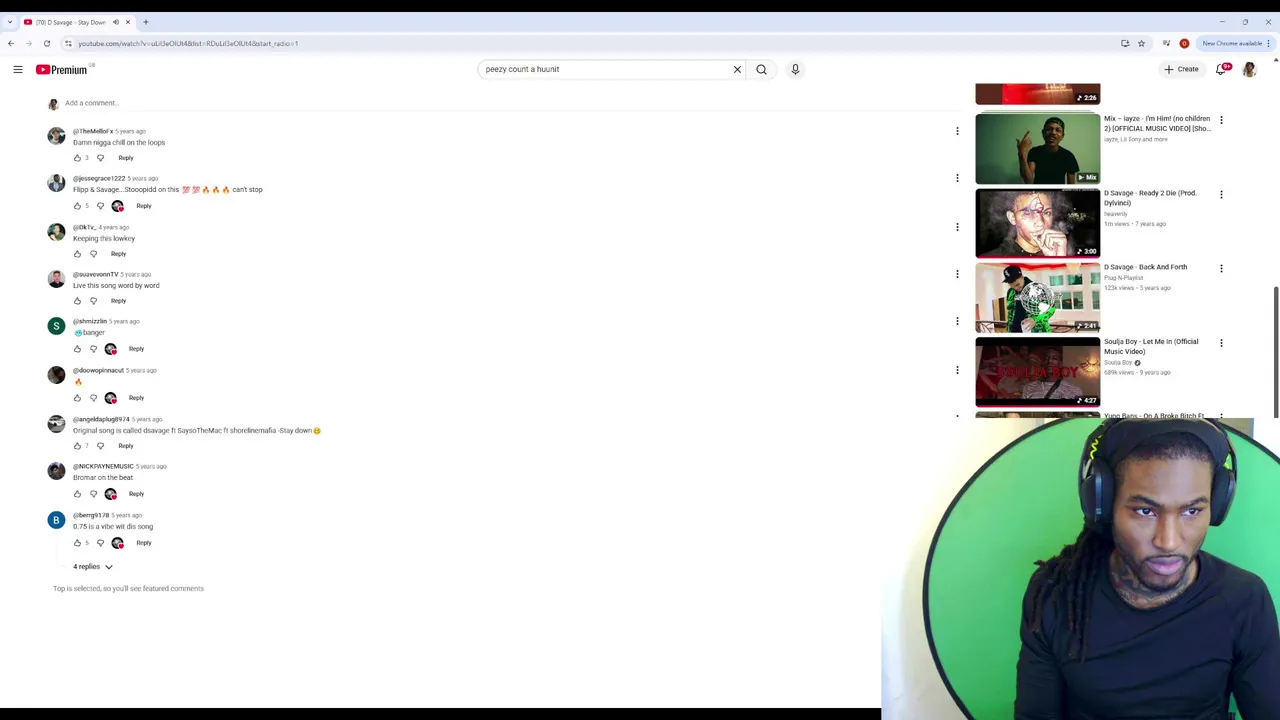Click the Chrome address bar URL

pos(188,43)
